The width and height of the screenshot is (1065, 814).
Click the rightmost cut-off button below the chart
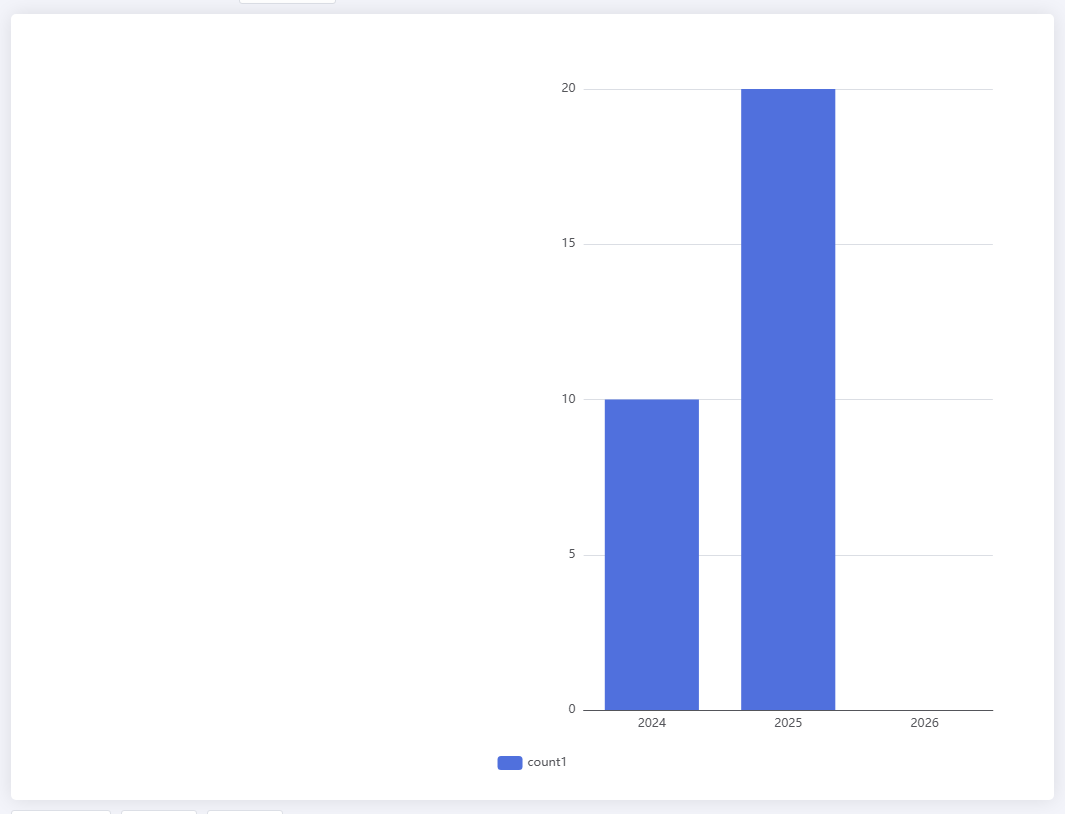click(244, 811)
